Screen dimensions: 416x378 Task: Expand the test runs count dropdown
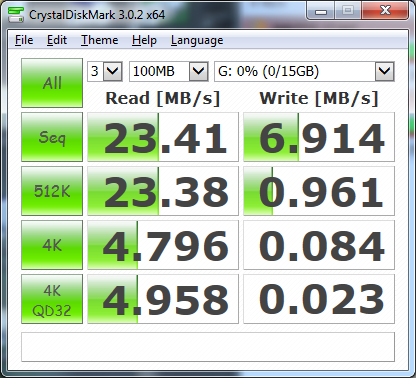105,71
